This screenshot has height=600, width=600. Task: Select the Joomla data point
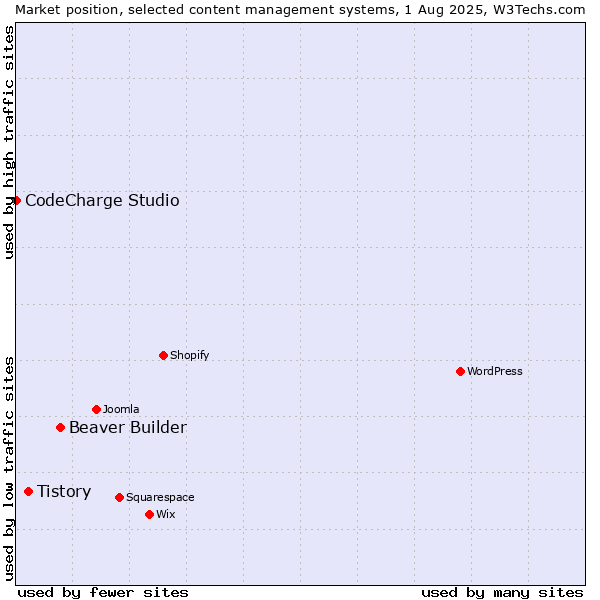pyautogui.click(x=96, y=409)
